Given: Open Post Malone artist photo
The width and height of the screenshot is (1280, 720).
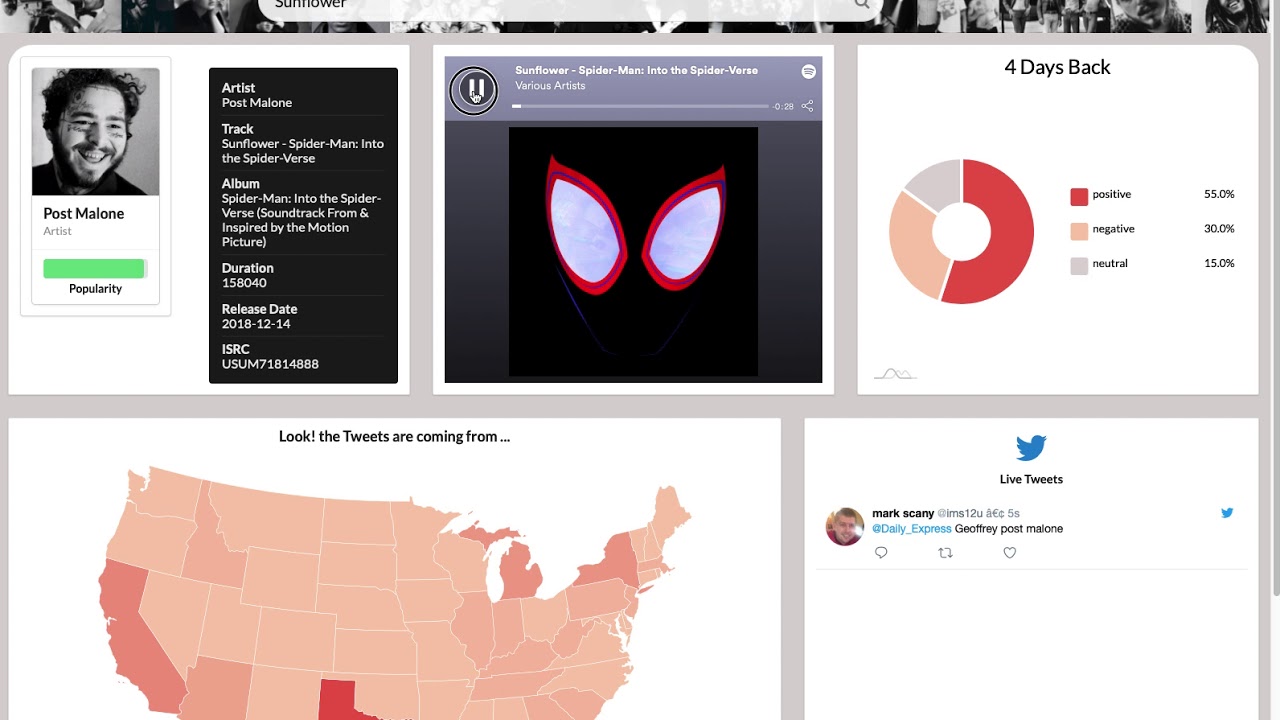Looking at the screenshot, I should [x=95, y=132].
